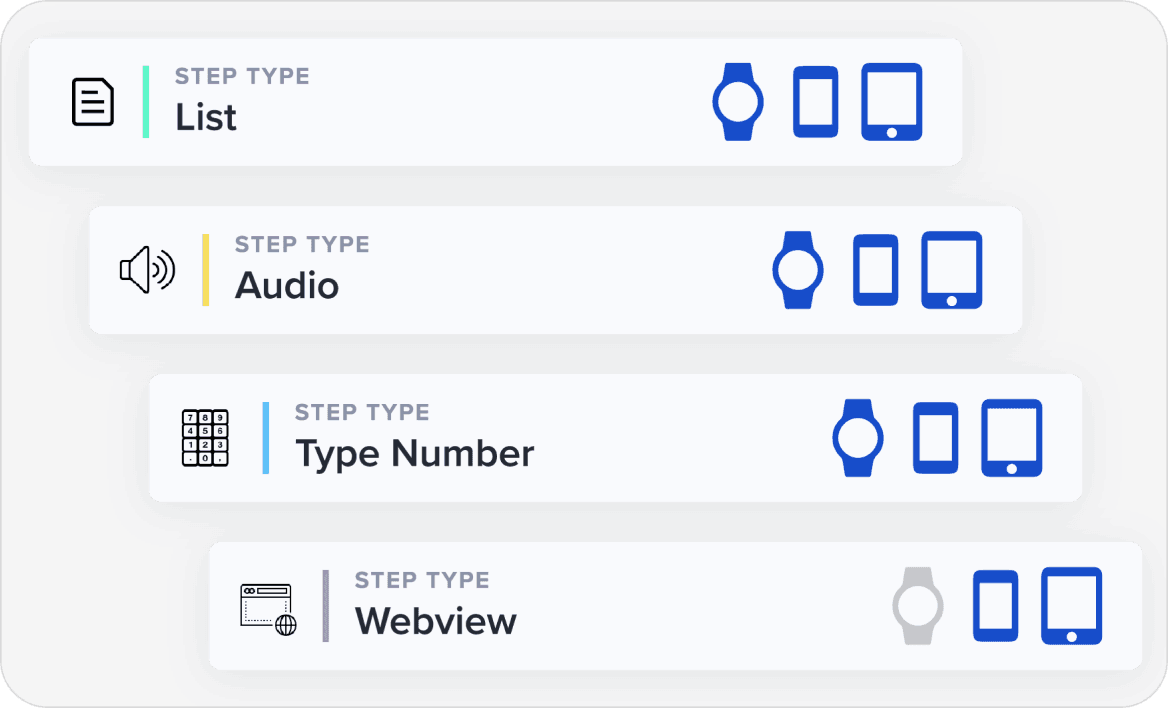Select the watch icon on Audio card
The height and width of the screenshot is (708, 1168).
798,270
